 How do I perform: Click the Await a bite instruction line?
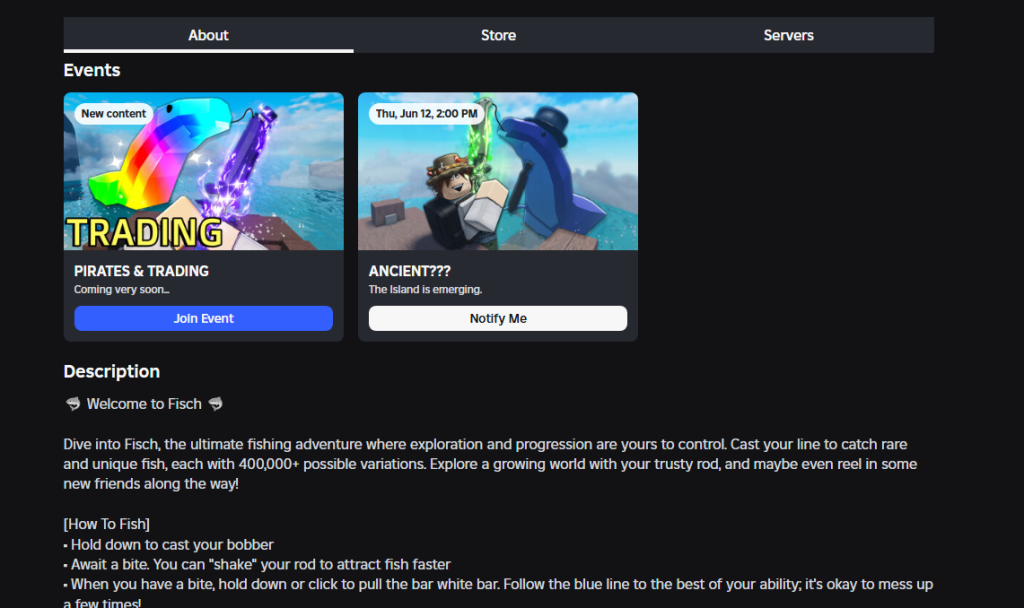tap(257, 564)
